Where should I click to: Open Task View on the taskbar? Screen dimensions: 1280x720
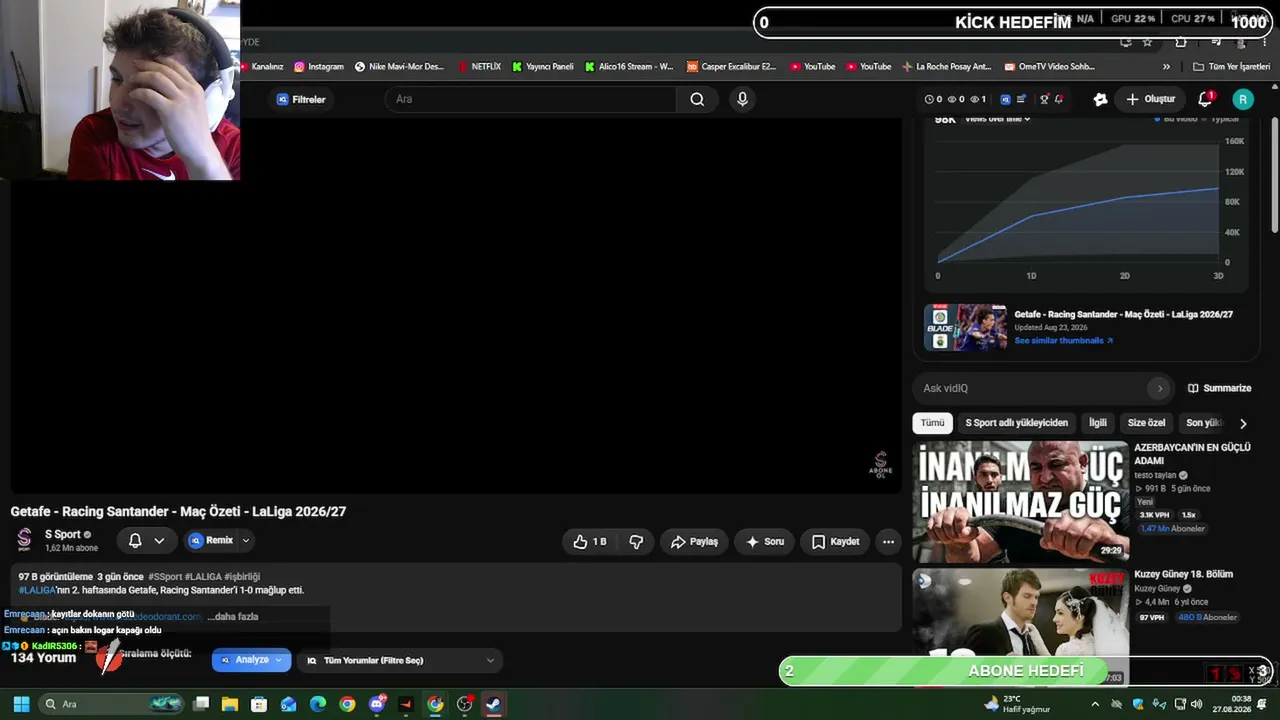pos(201,704)
